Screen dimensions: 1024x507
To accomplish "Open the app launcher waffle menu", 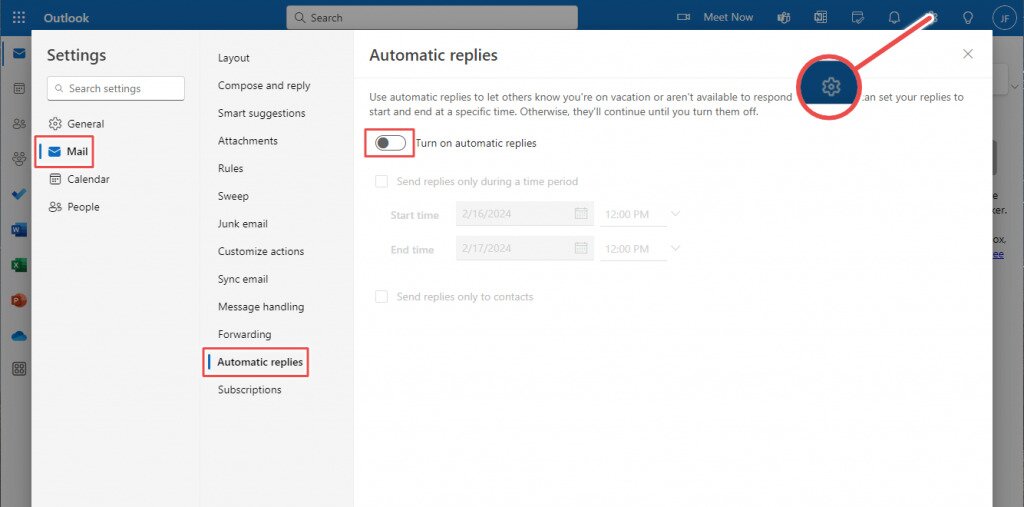I will point(18,18).
